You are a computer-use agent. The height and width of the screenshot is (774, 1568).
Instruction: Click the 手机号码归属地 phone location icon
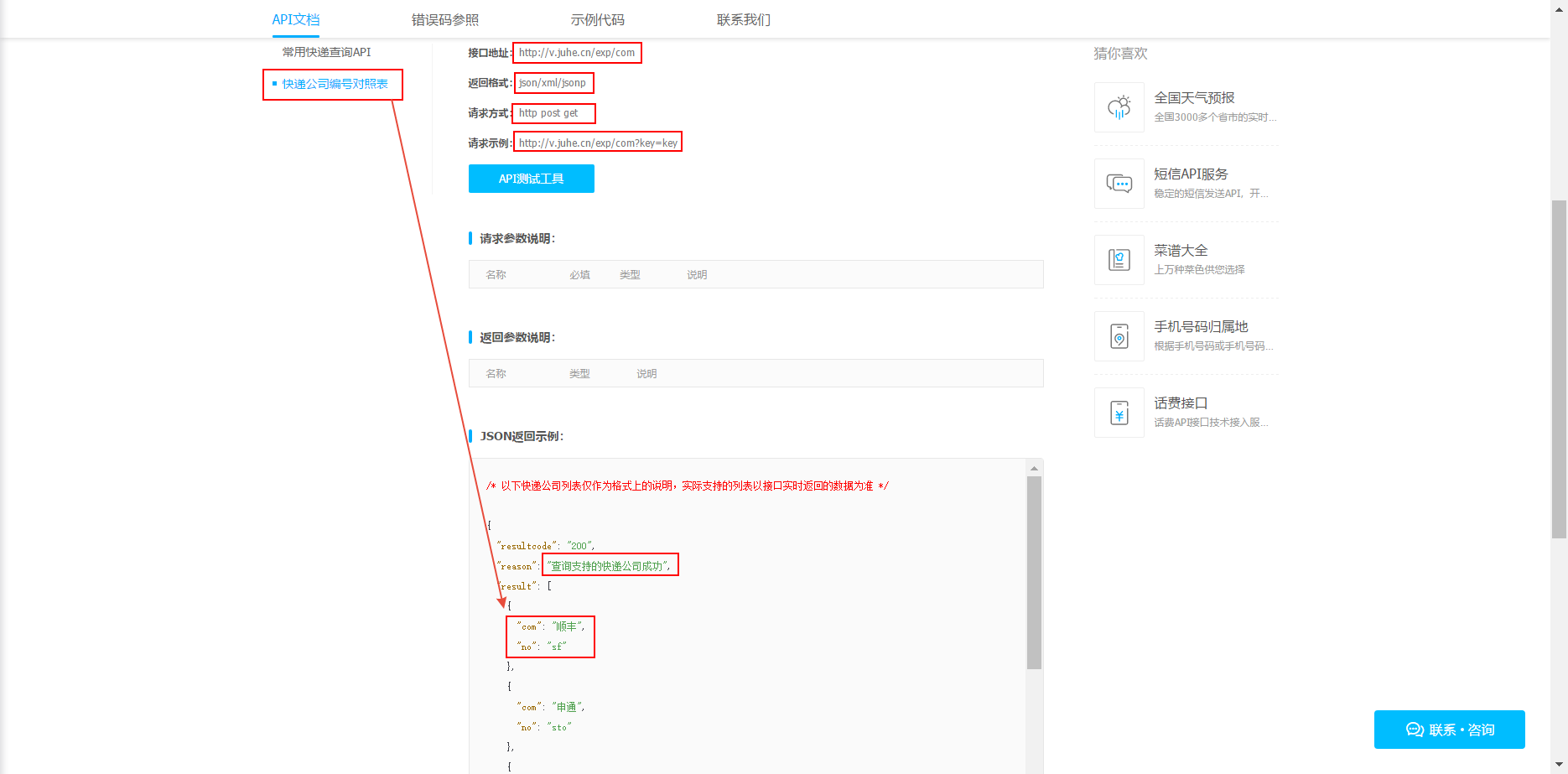[x=1119, y=336]
